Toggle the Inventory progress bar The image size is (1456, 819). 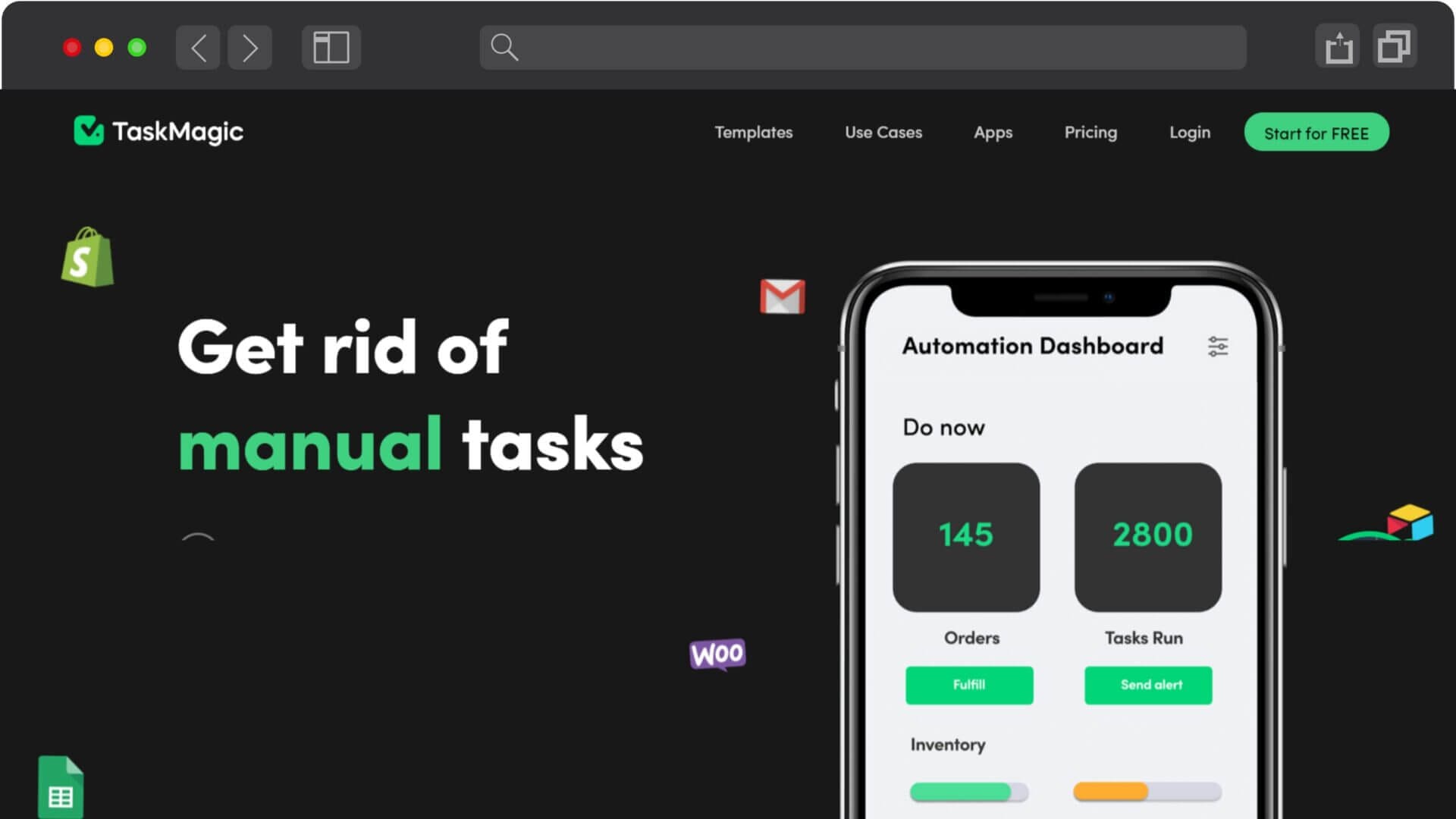(x=967, y=792)
